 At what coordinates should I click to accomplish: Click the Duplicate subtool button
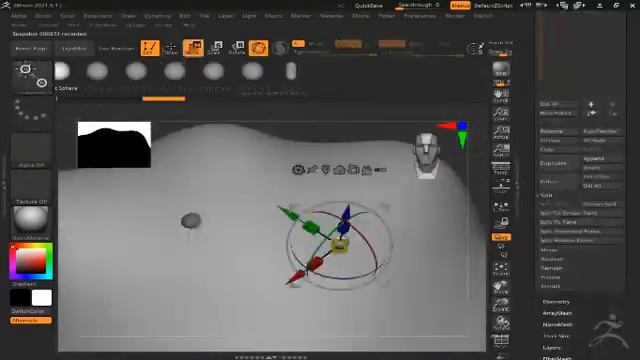pos(558,163)
